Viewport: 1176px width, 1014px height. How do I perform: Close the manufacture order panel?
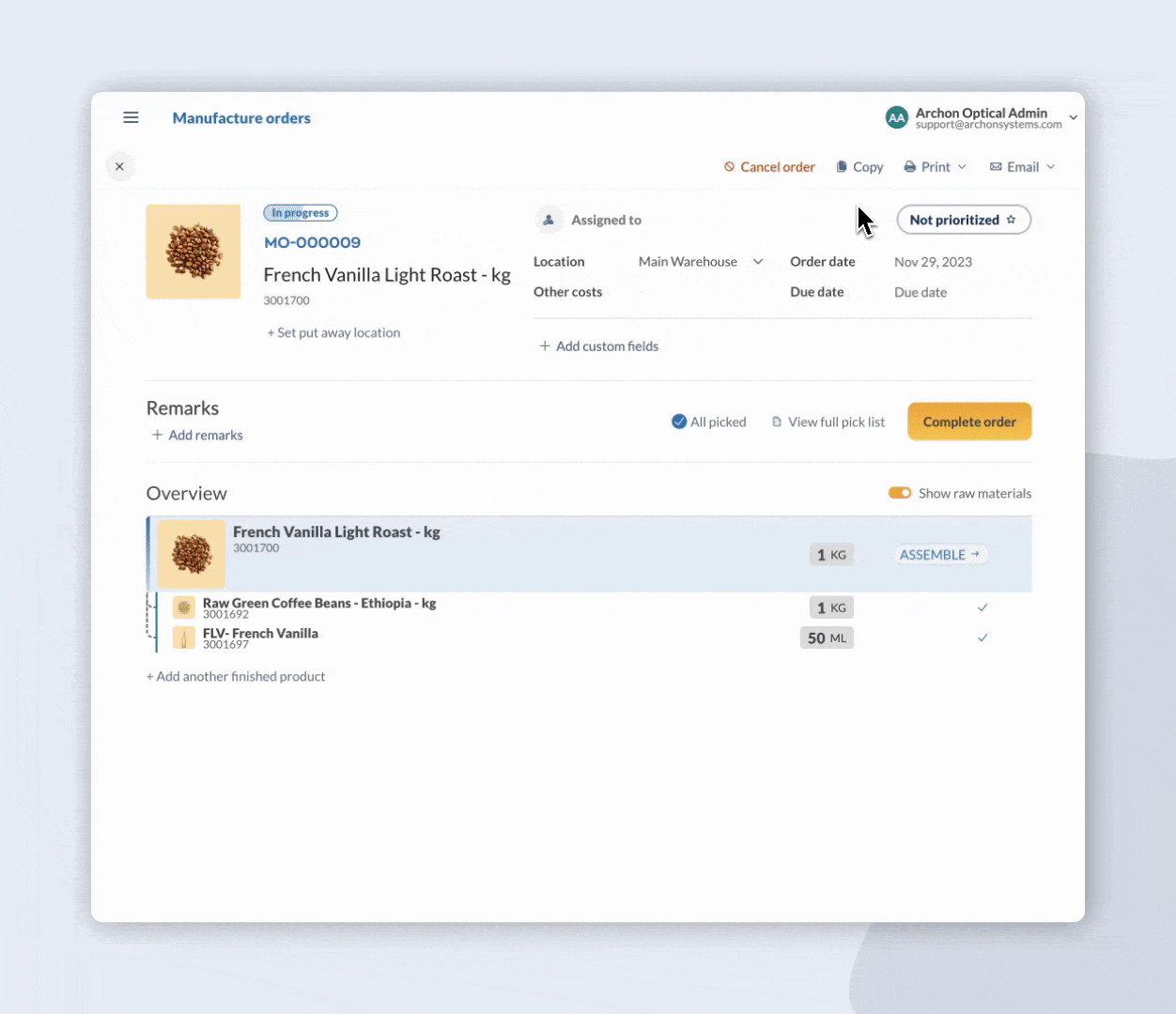point(119,166)
